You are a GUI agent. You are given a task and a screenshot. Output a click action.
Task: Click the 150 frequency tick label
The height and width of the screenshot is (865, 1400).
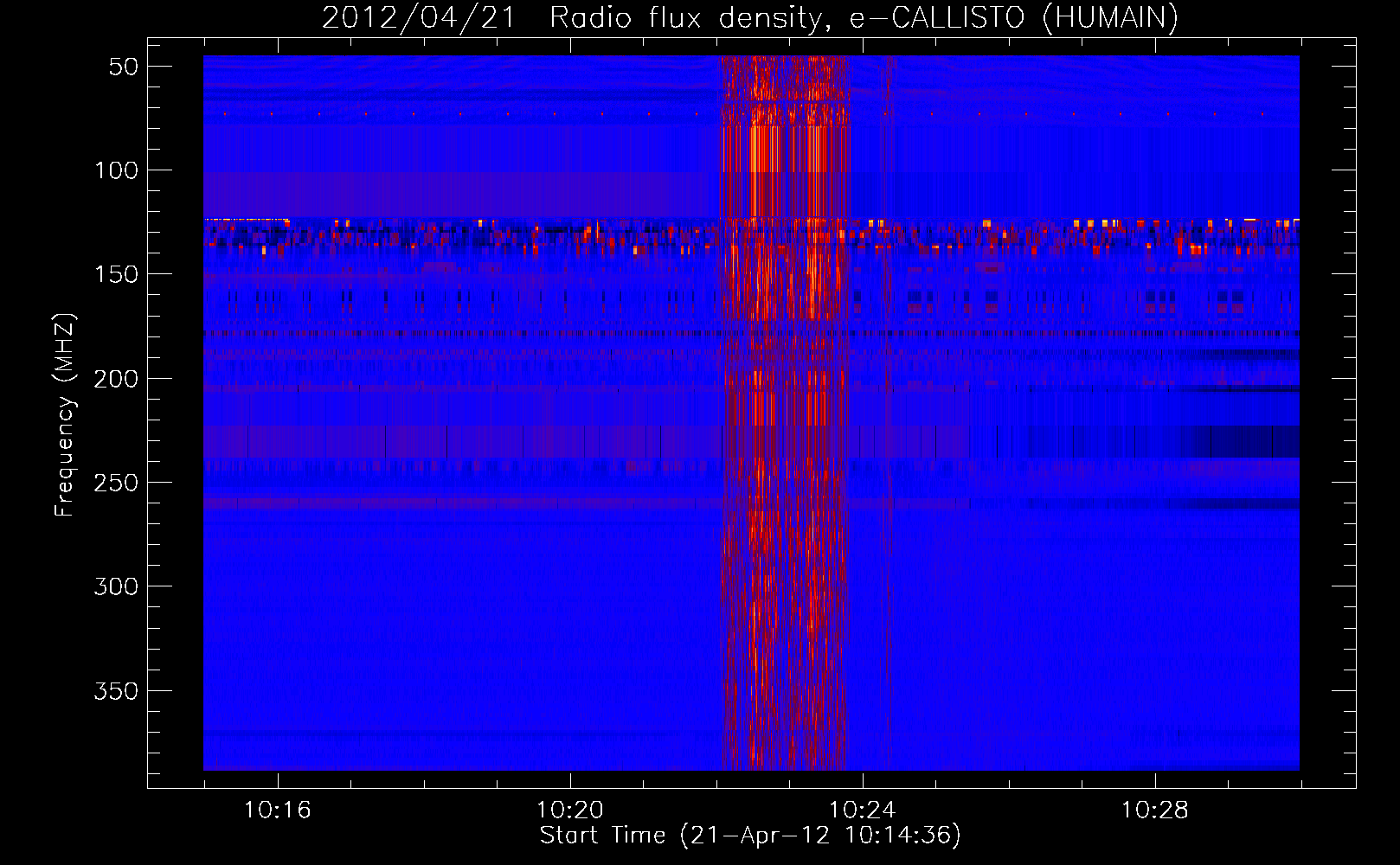(116, 274)
